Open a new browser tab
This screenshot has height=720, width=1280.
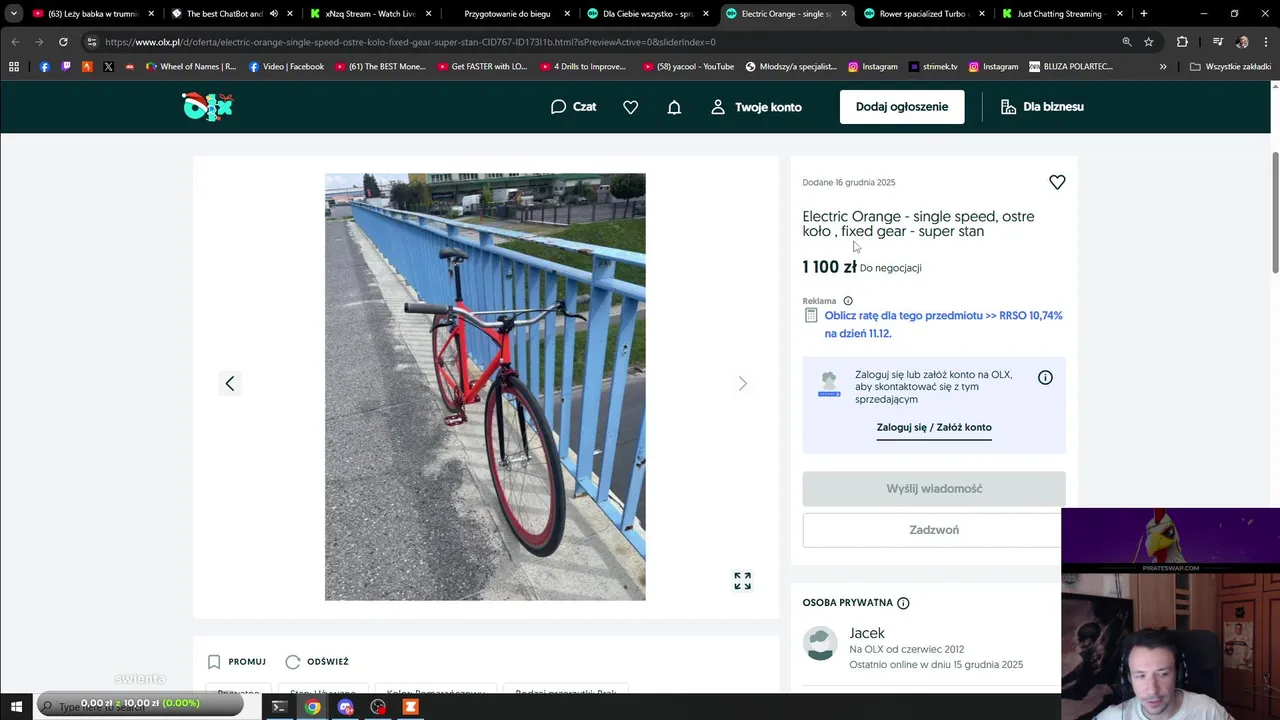[x=1144, y=14]
